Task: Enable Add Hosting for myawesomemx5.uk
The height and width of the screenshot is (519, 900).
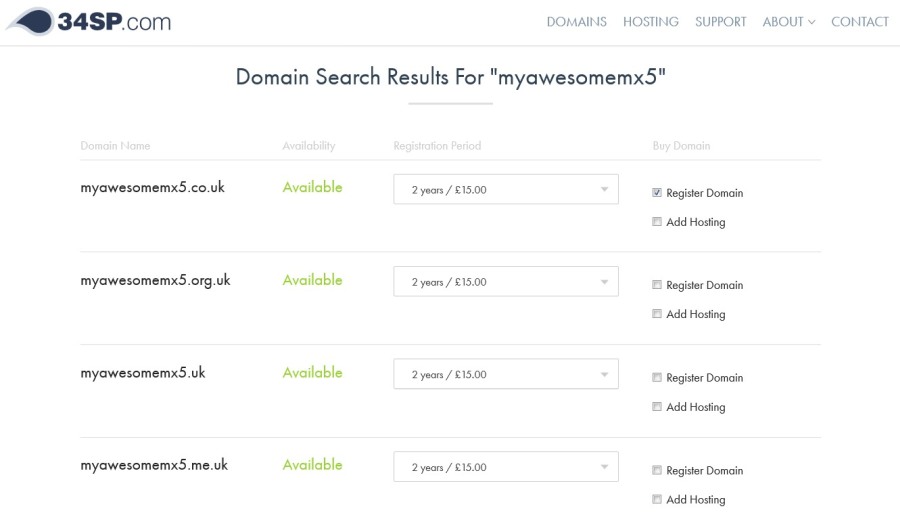Action: pos(657,406)
